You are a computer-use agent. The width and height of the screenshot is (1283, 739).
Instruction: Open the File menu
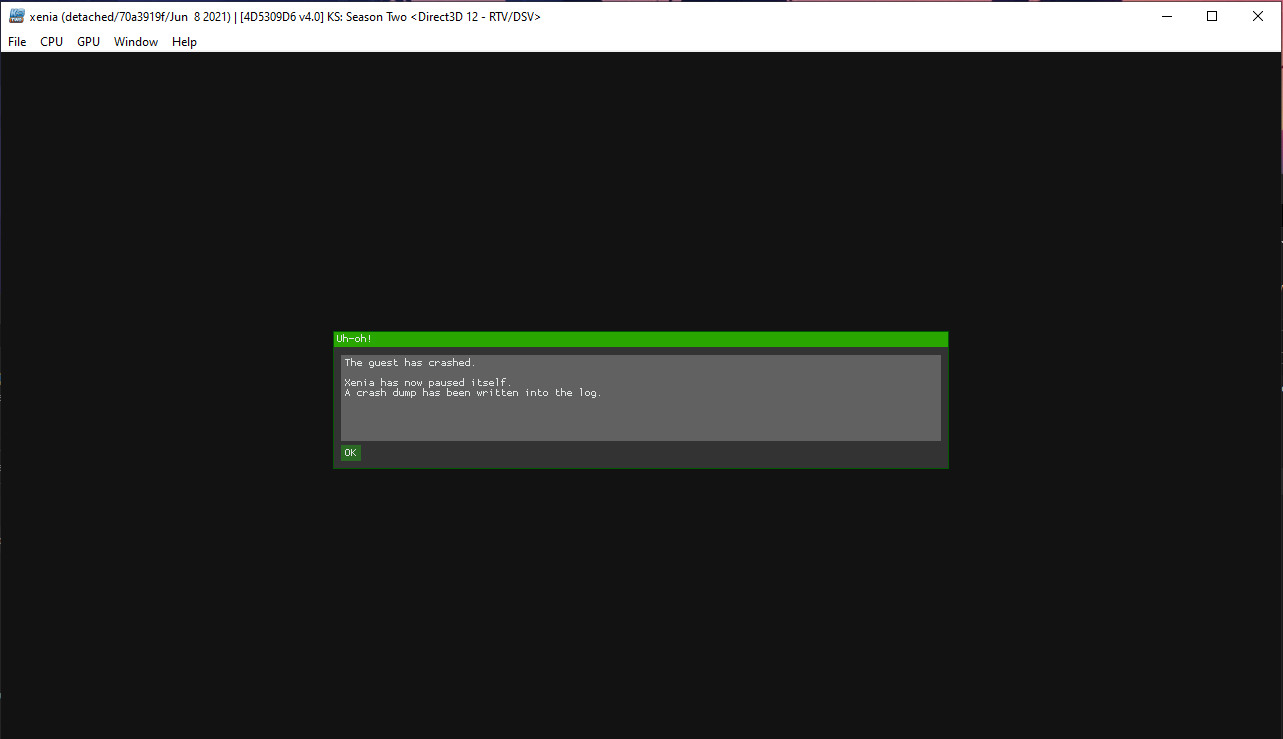point(17,41)
